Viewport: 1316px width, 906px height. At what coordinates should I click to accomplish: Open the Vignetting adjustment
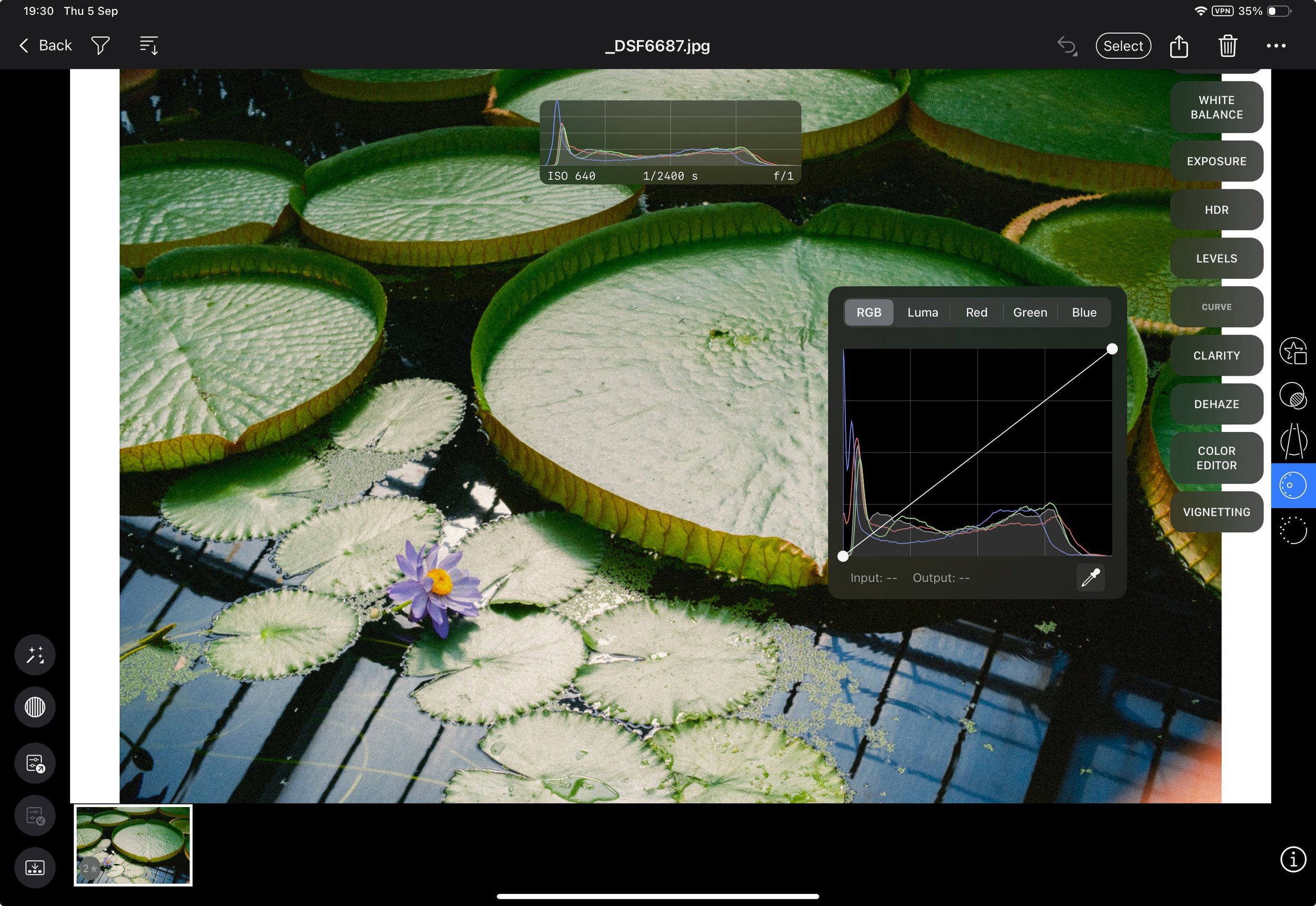coord(1216,512)
